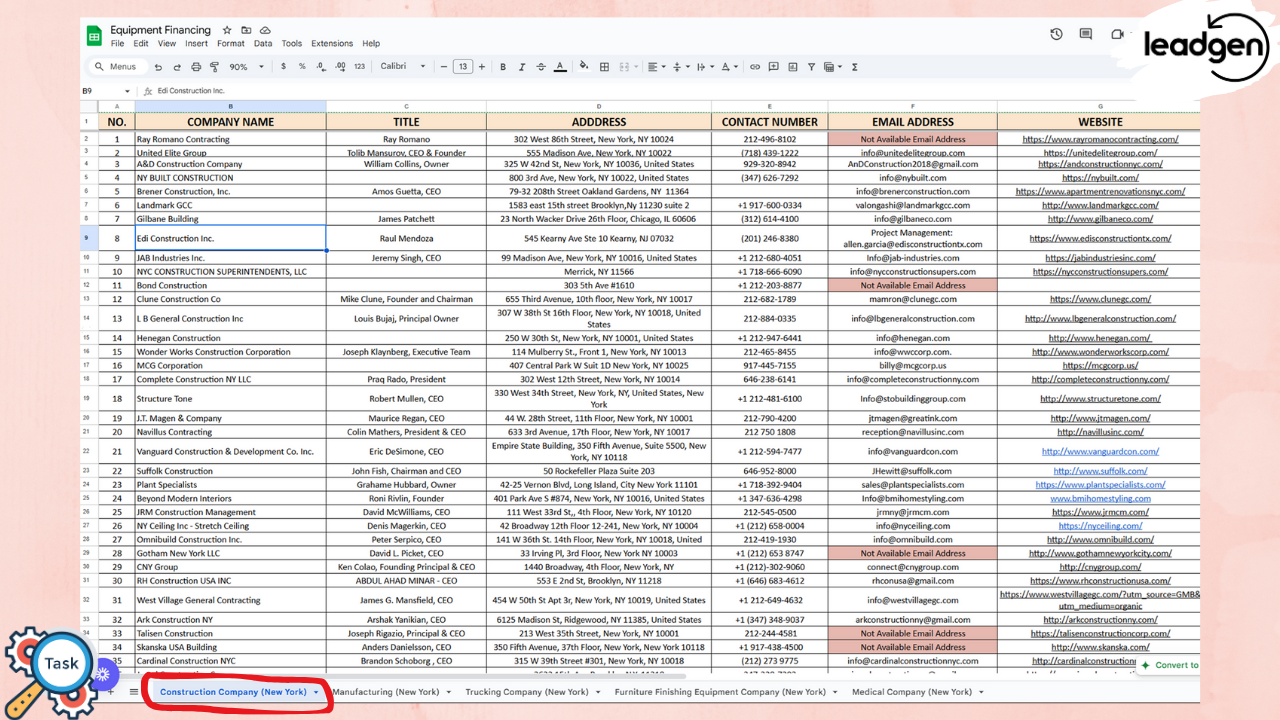Toggle bold formatting
This screenshot has height=720, width=1280.
503,67
